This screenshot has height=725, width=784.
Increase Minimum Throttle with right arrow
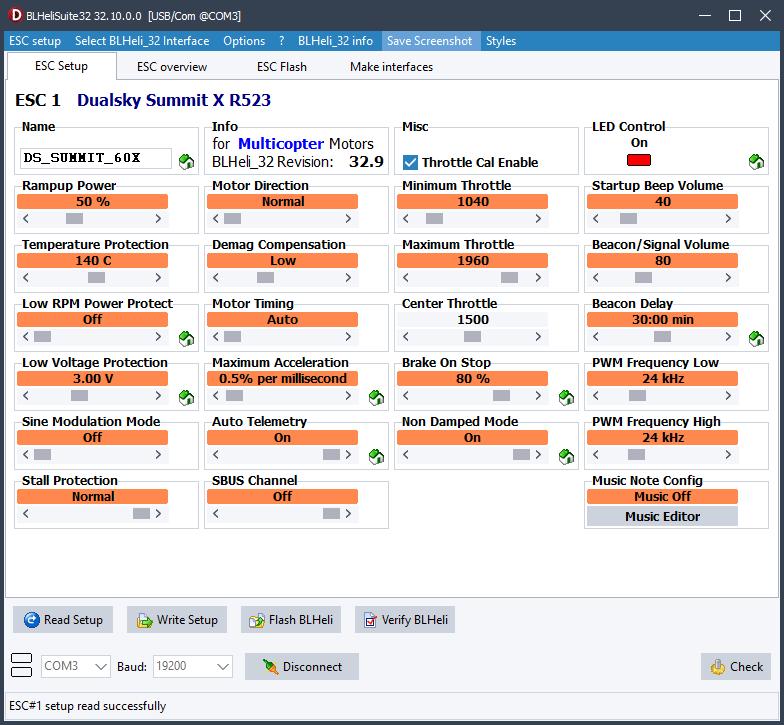(x=538, y=218)
